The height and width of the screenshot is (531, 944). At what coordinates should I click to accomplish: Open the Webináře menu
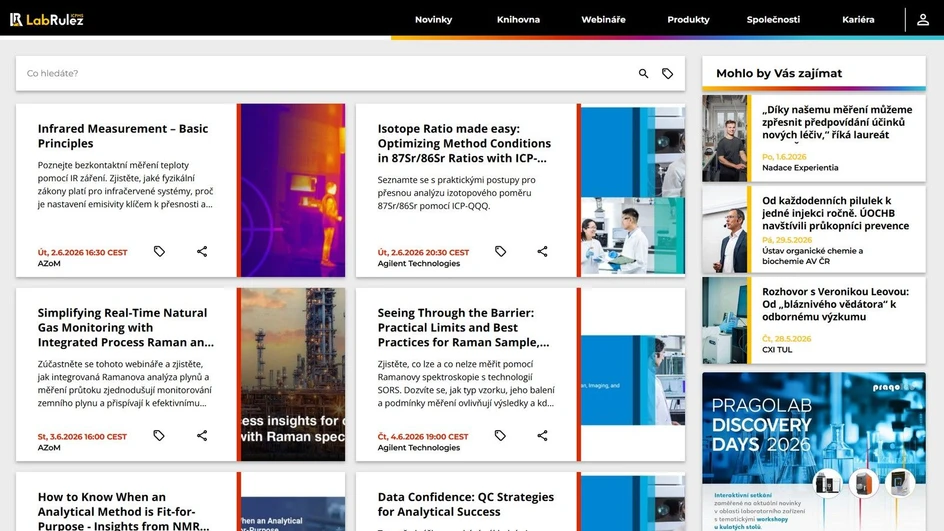point(603,19)
